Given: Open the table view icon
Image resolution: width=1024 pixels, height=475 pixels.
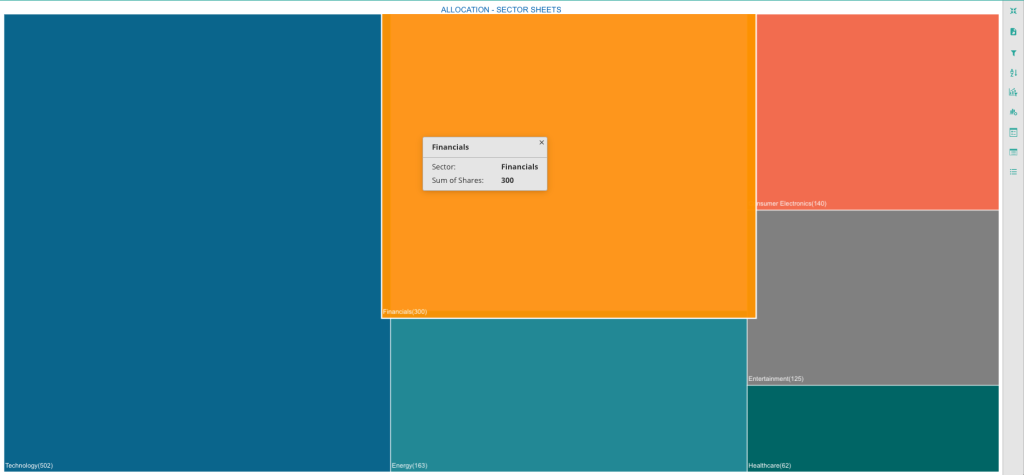Looking at the screenshot, I should pyautogui.click(x=1013, y=132).
